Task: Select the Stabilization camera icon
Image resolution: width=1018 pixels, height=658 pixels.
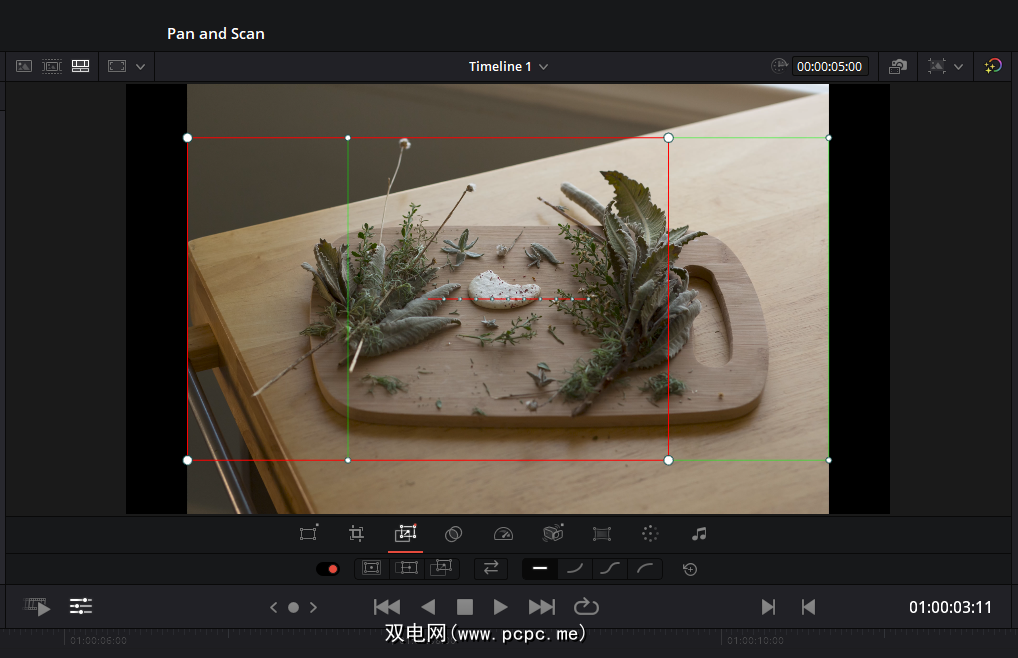Action: 553,534
